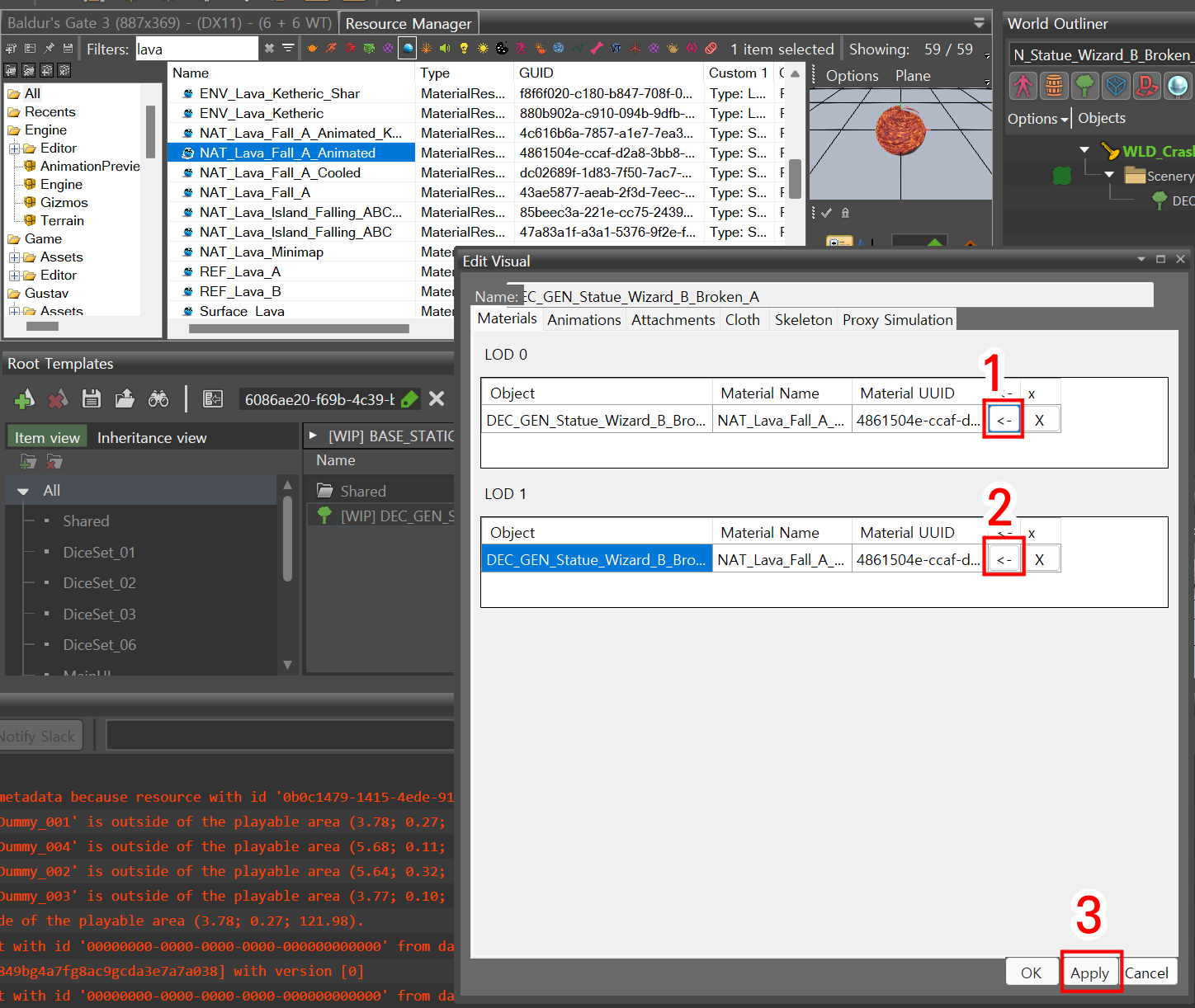
Task: Open the Cloth tab in Edit Visual
Action: 743,320
